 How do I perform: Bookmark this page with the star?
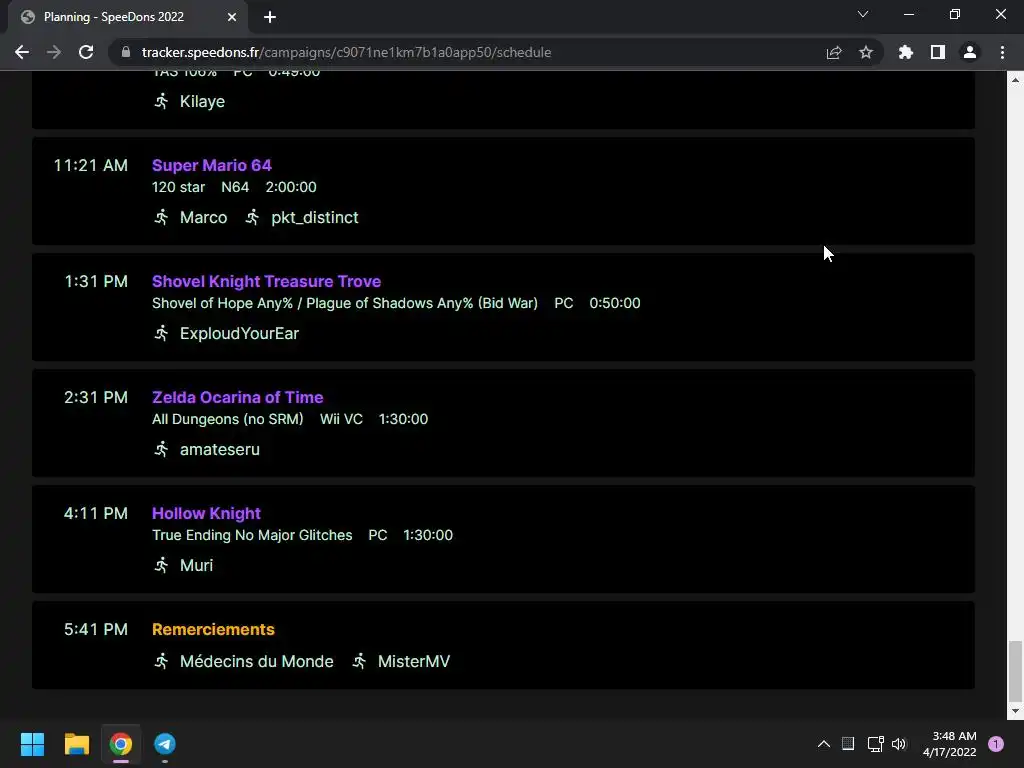(x=866, y=52)
